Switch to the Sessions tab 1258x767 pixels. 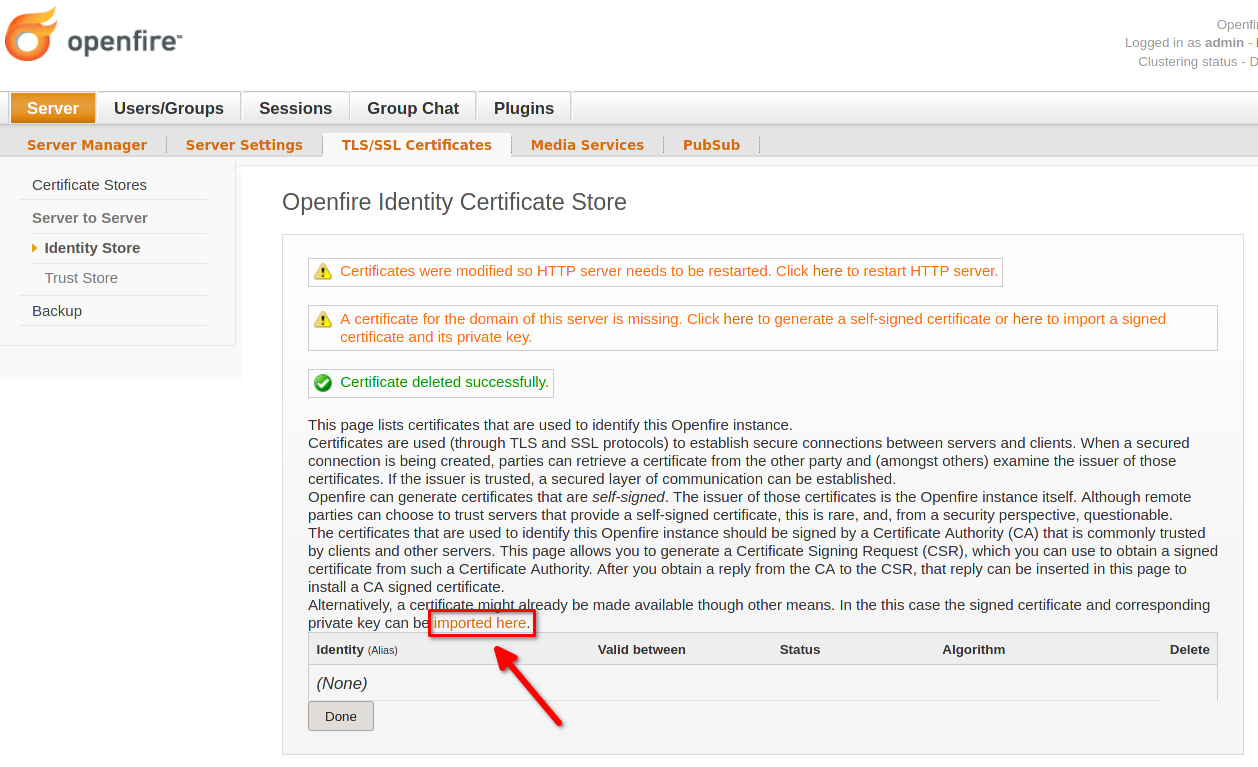pyautogui.click(x=295, y=108)
